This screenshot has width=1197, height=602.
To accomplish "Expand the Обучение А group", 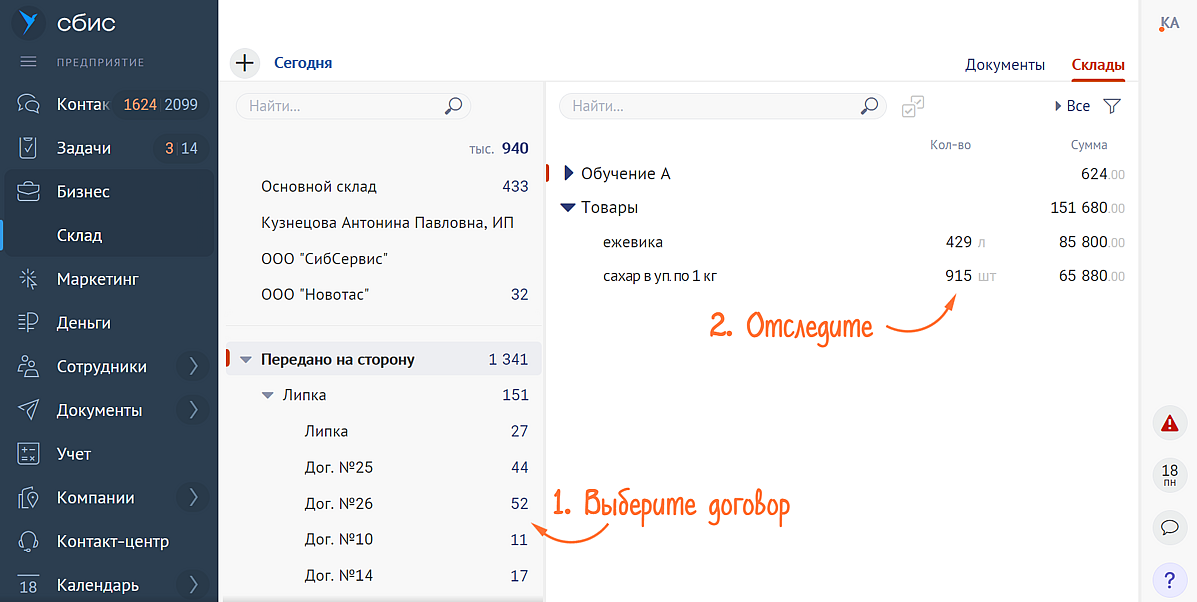I will (569, 174).
